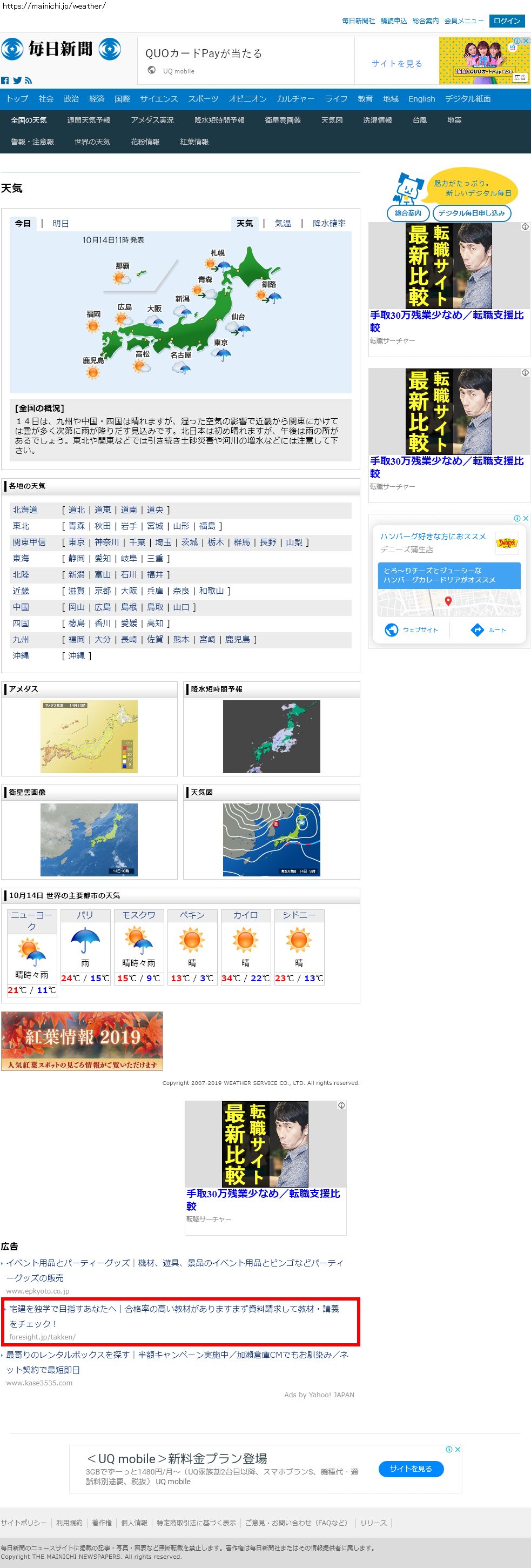The image size is (531, 1568).
Task: Click the Twitter bird icon
Action: click(x=17, y=81)
